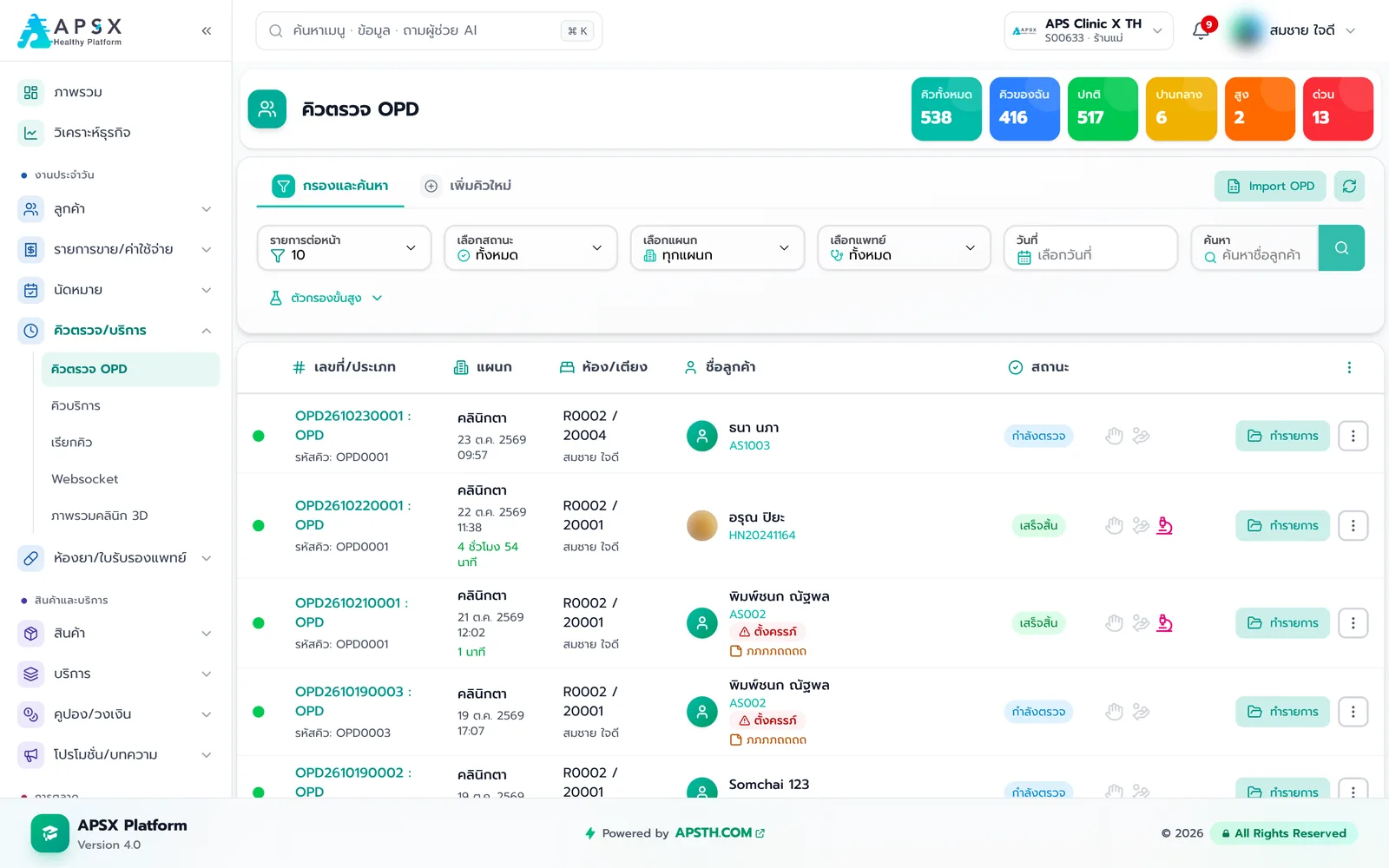Viewport: 1389px width, 868px height.
Task: Expand ลูกค้า sidebar menu
Action: [x=116, y=209]
